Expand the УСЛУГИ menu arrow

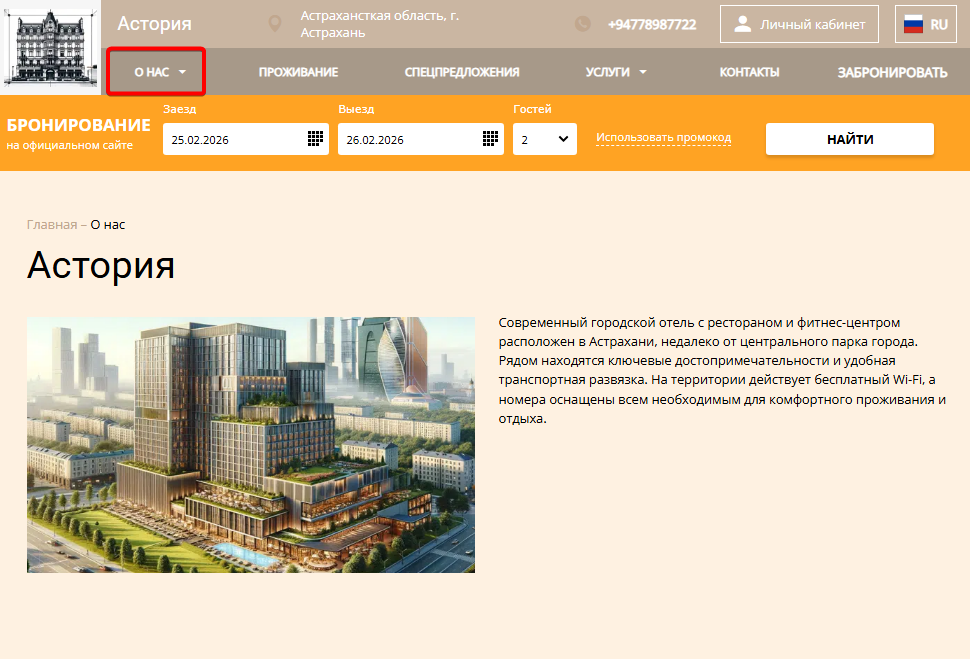tap(643, 72)
